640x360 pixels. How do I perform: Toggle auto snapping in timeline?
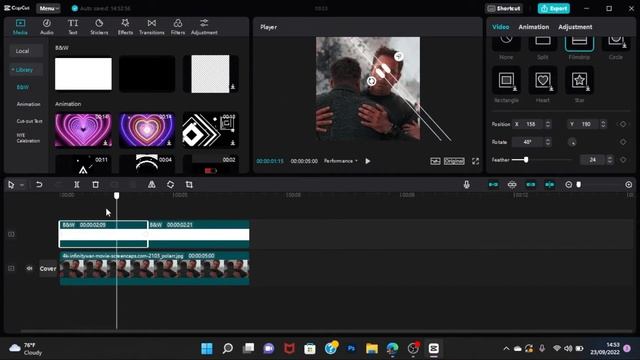pyautogui.click(x=512, y=184)
